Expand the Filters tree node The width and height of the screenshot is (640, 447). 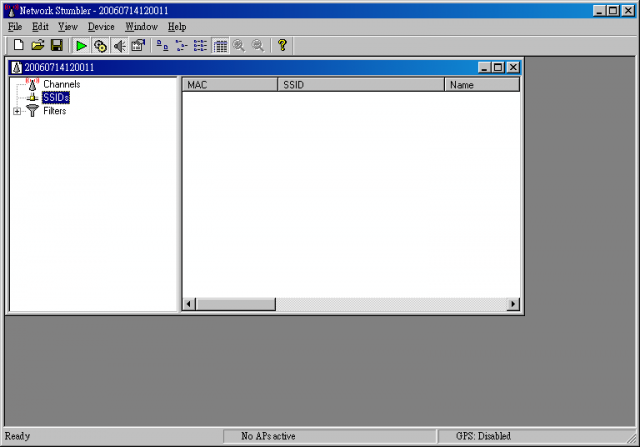(17, 111)
